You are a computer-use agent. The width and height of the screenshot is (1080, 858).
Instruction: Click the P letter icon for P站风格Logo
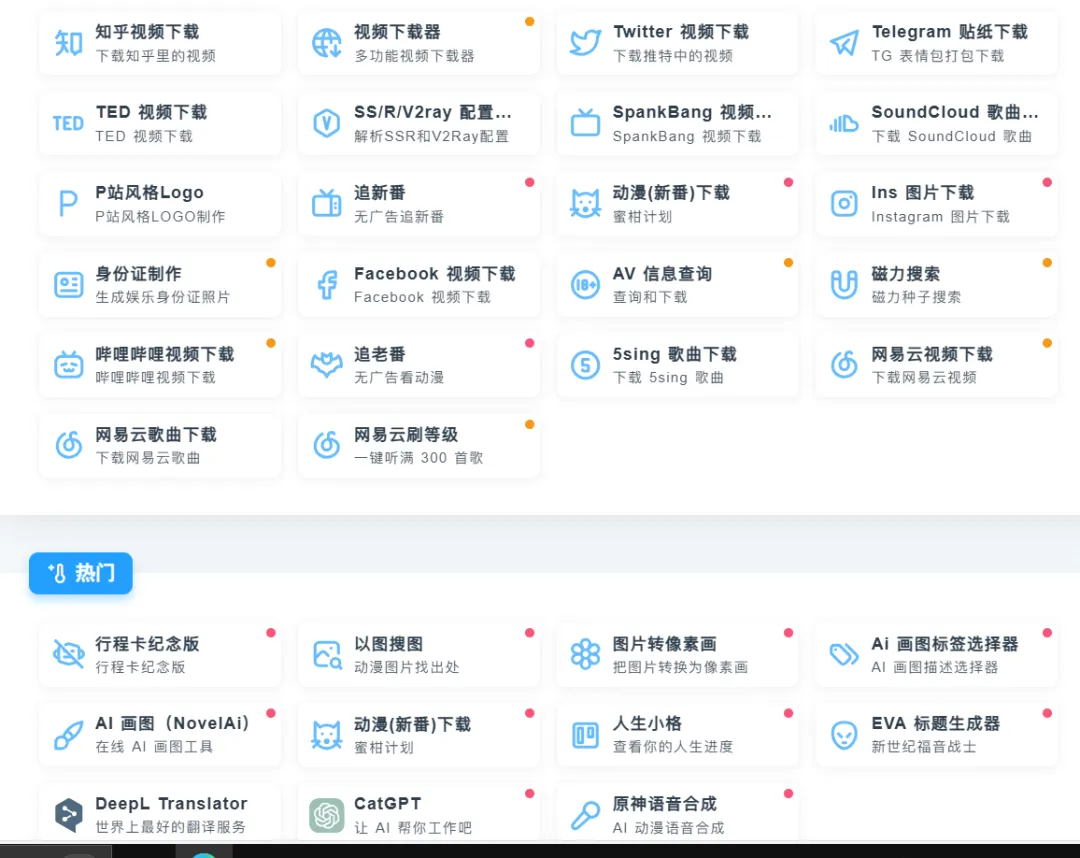(x=68, y=204)
